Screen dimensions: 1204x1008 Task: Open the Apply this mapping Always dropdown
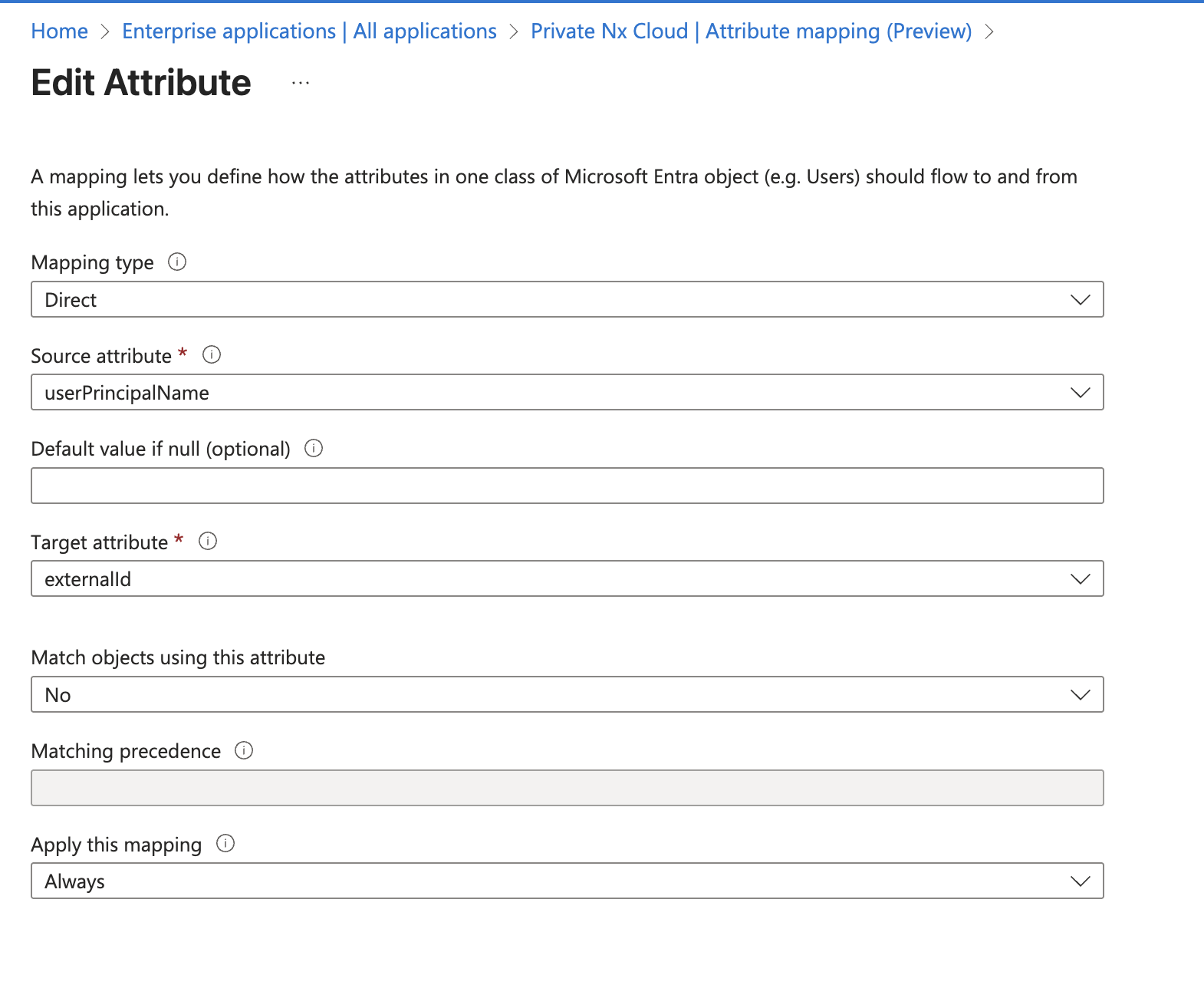point(567,881)
